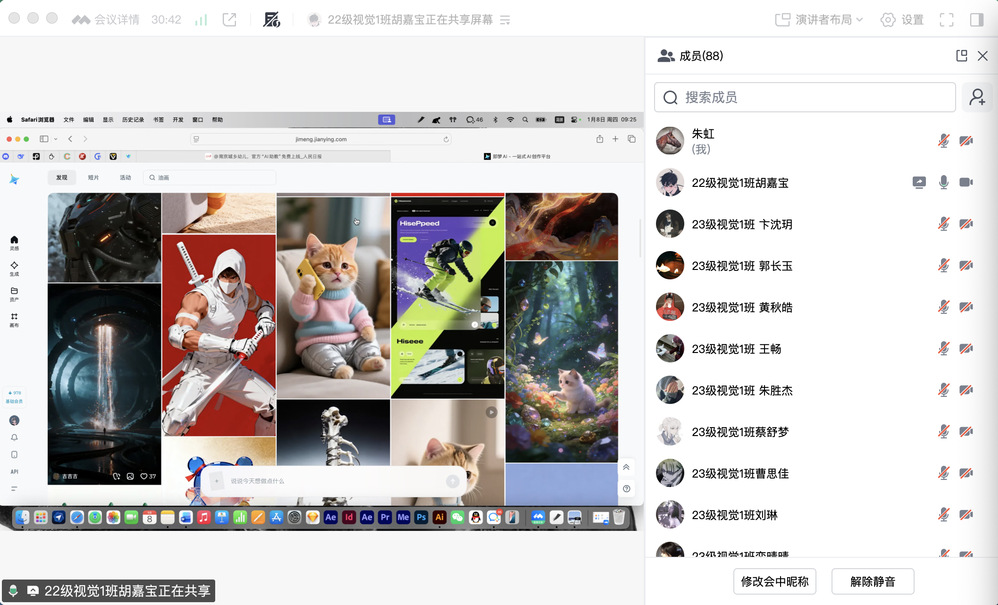Toggle 朱虹's camera off icon
The image size is (998, 605).
tap(966, 141)
